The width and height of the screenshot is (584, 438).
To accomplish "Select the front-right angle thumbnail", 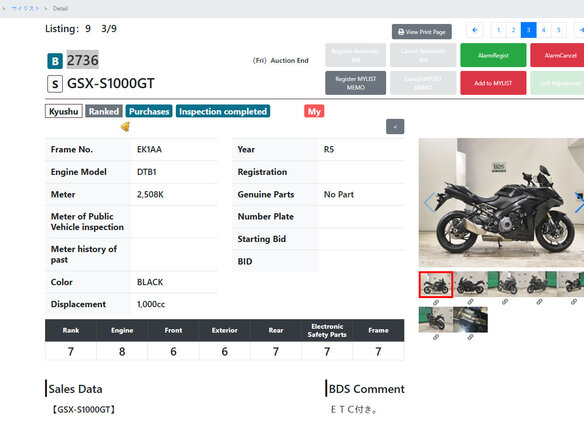I will pos(505,284).
